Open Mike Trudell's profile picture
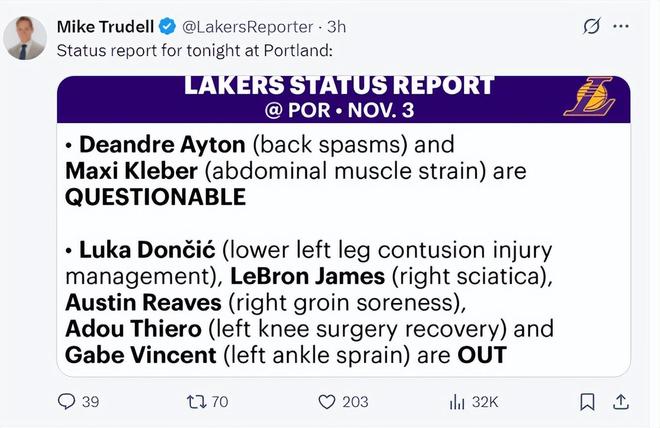 tap(26, 38)
